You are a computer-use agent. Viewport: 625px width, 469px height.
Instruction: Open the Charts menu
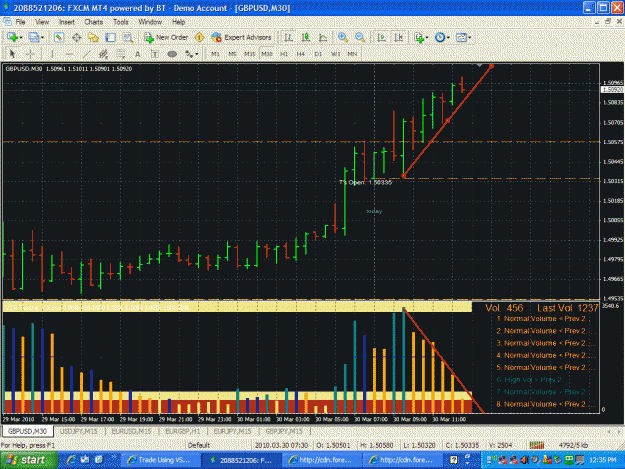(94, 22)
